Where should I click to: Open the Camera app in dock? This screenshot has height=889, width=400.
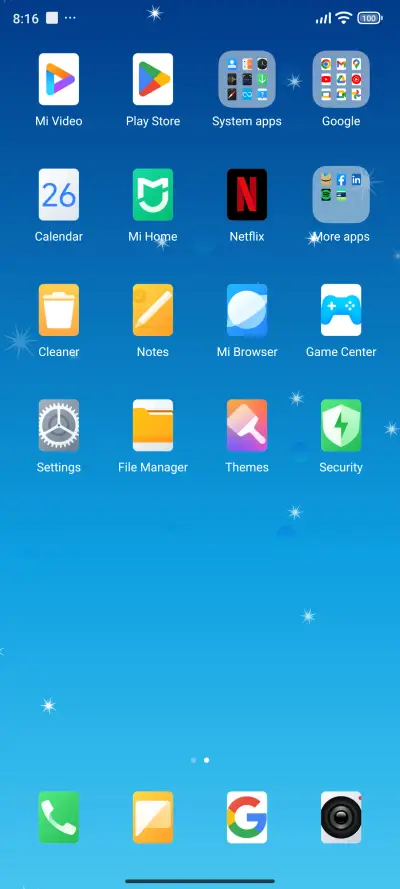coord(341,817)
